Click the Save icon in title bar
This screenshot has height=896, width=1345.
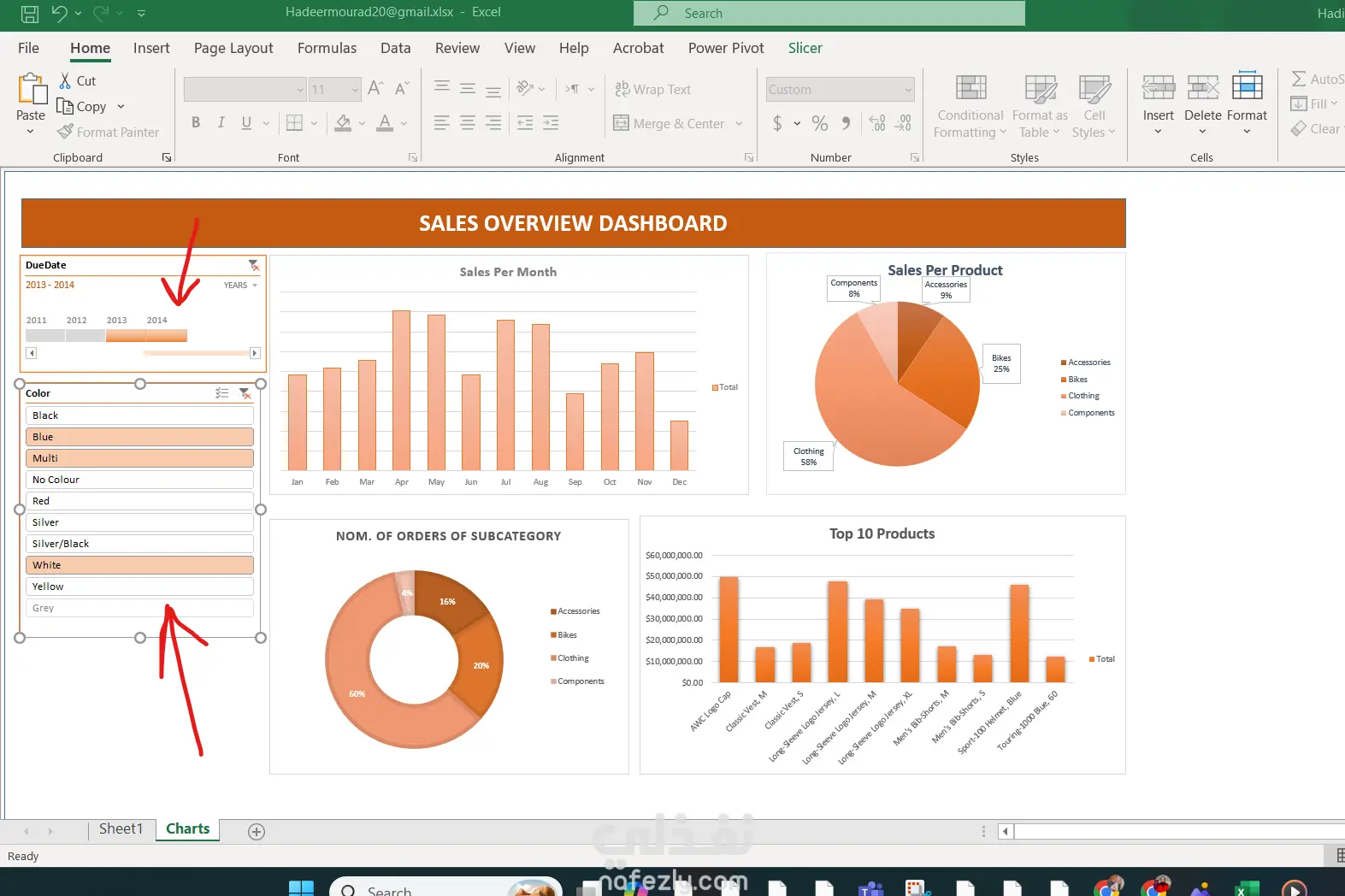29,14
